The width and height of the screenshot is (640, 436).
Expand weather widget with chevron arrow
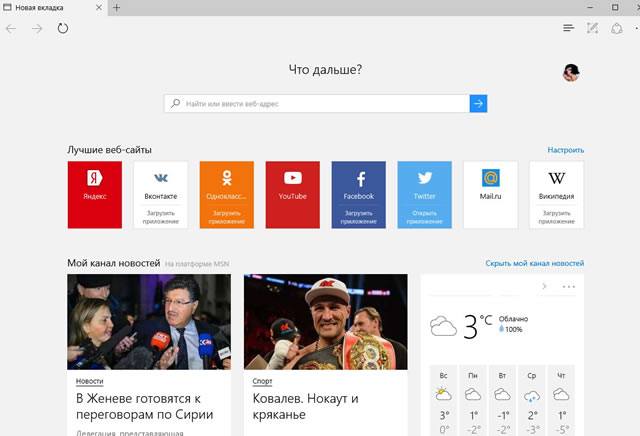click(x=544, y=287)
